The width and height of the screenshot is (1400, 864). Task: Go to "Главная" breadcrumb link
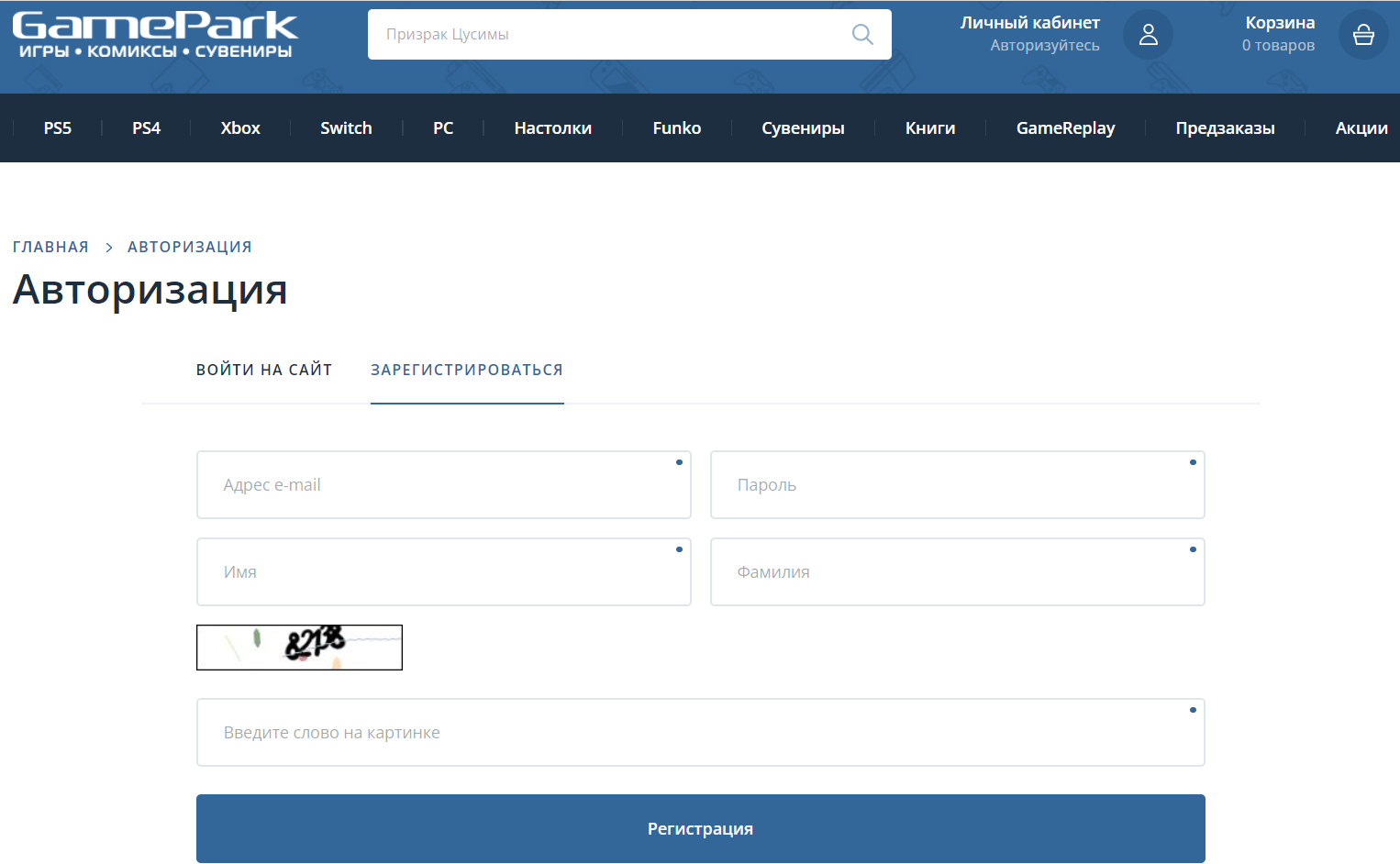pos(50,247)
